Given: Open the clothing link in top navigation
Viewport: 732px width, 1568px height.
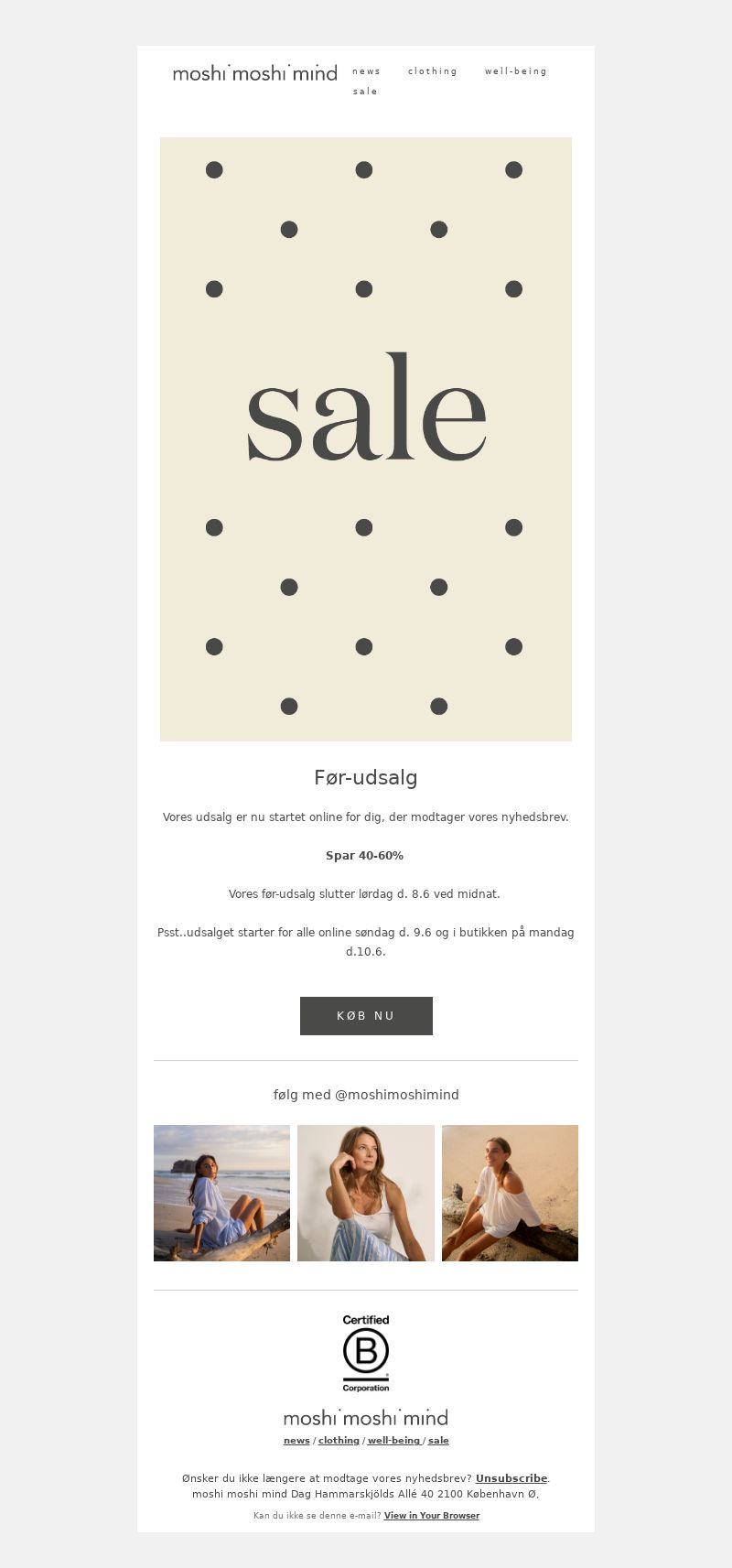Looking at the screenshot, I should click(433, 71).
